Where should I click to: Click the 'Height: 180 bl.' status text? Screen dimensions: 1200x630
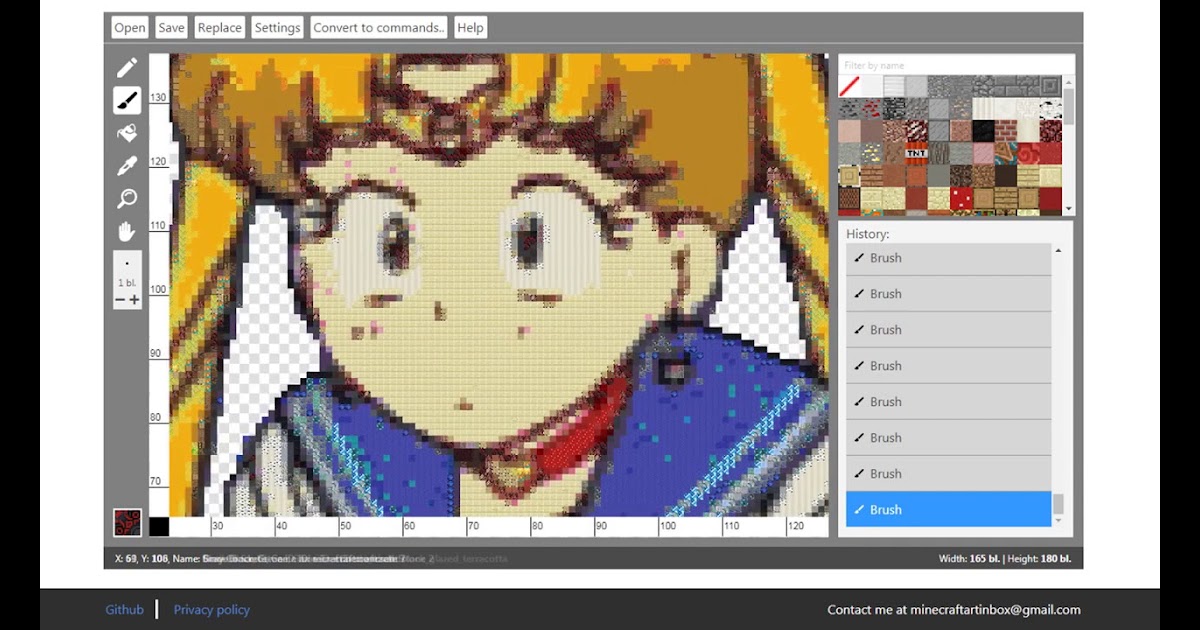[x=1040, y=558]
